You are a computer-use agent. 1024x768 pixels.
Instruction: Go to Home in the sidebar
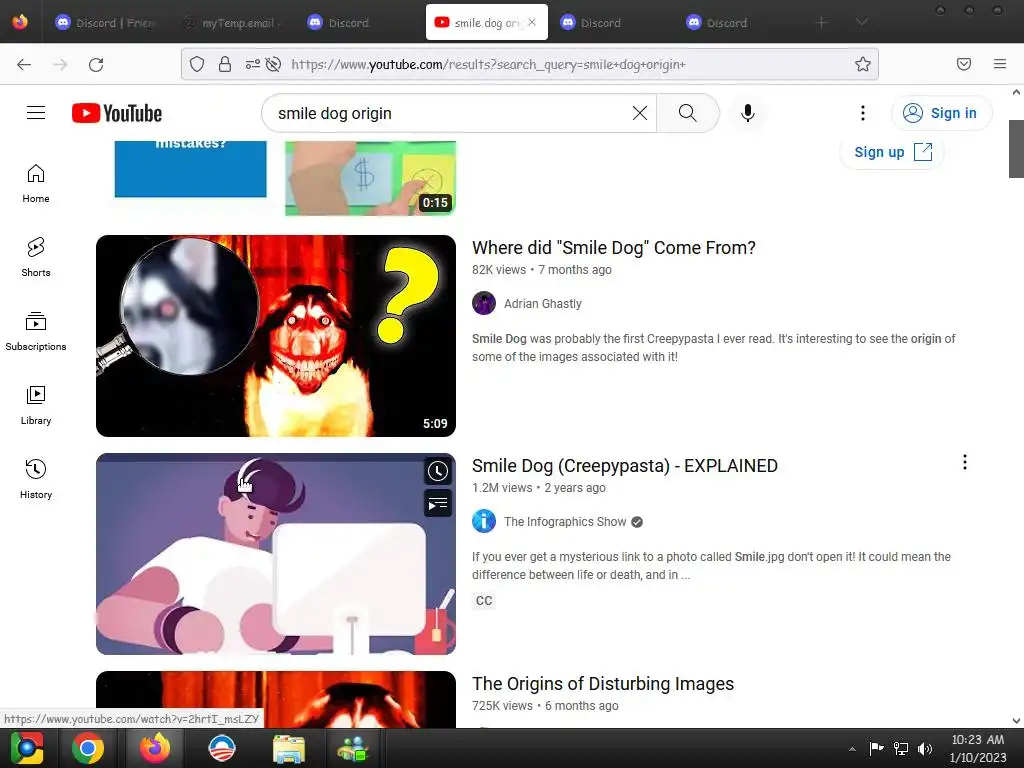36,184
